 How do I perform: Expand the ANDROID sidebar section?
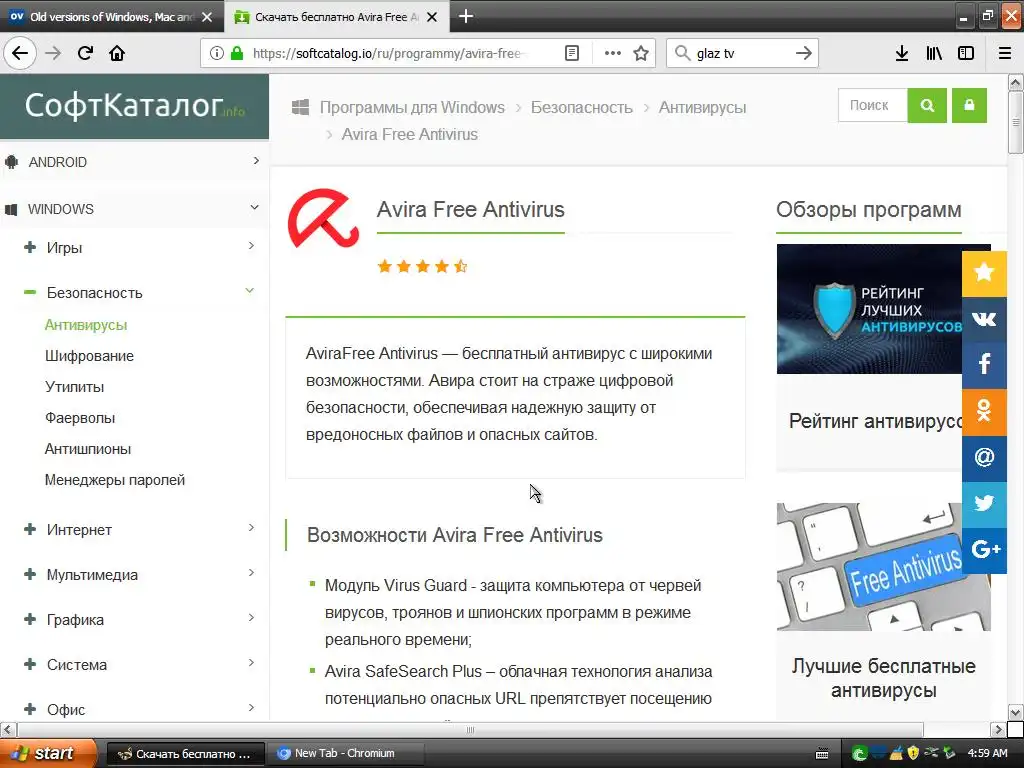134,162
